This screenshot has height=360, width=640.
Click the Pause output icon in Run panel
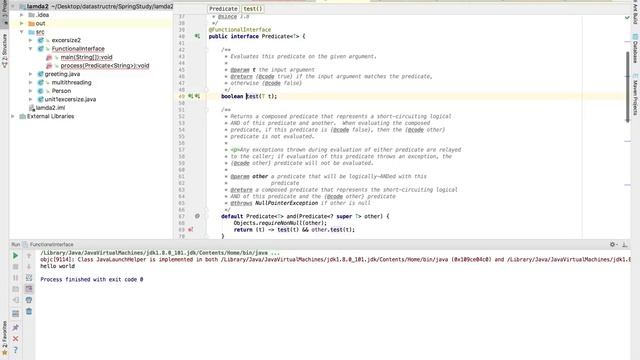click(x=16, y=278)
